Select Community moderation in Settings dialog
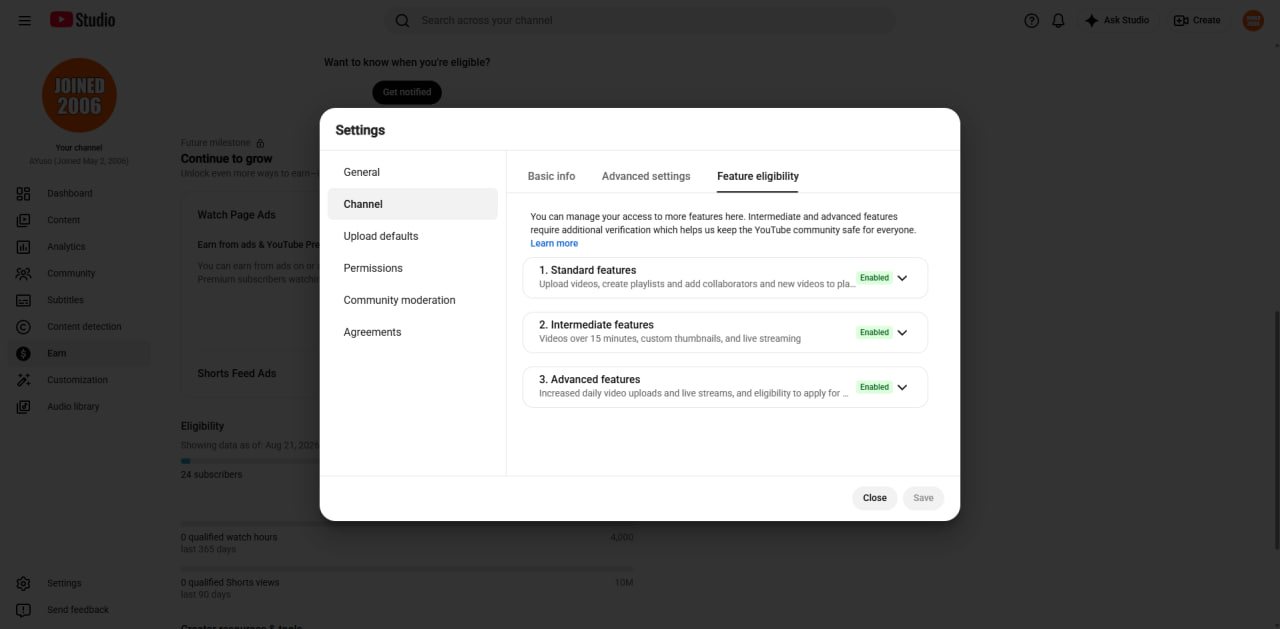 (412, 300)
